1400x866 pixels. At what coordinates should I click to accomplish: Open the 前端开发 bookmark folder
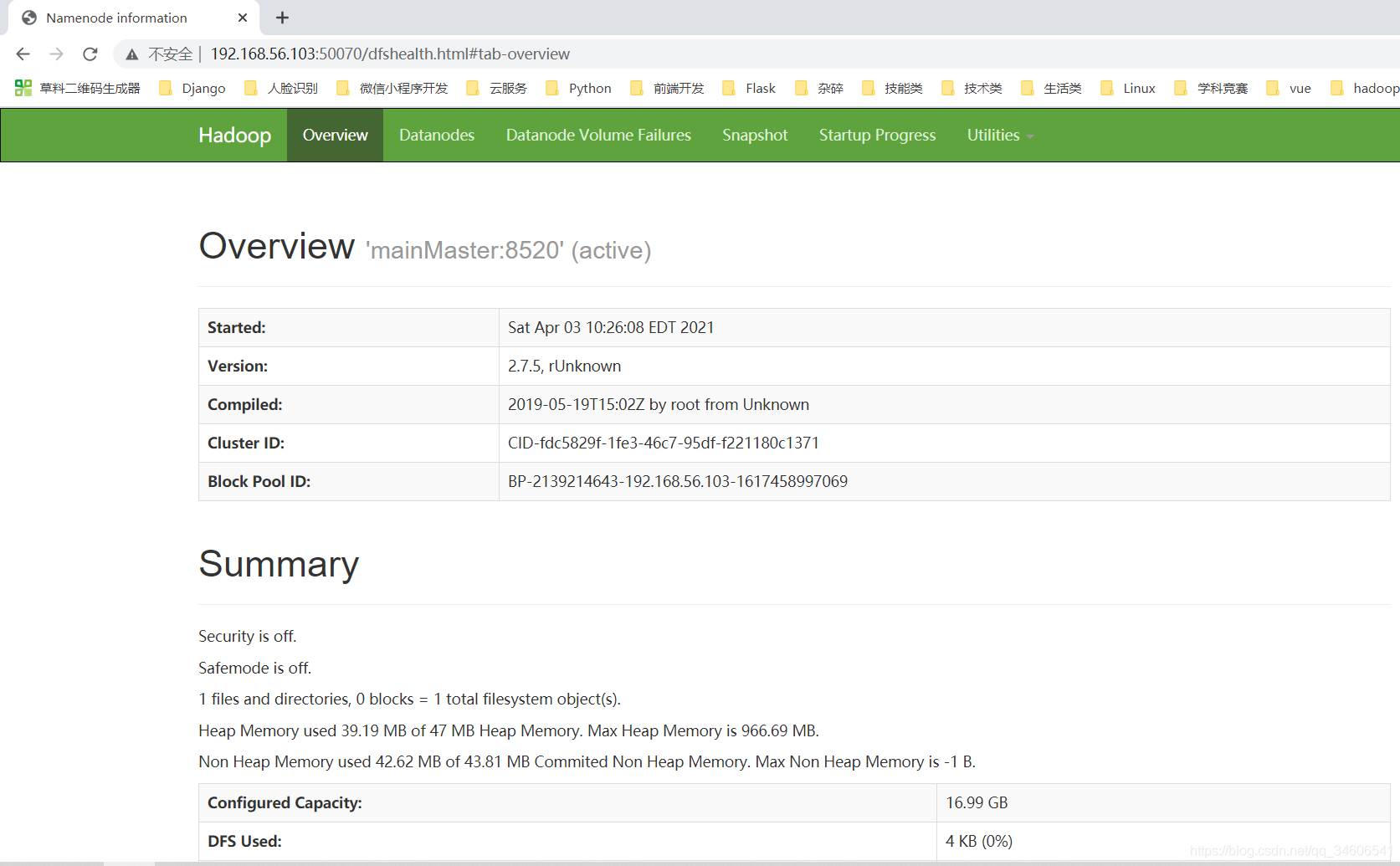click(668, 88)
